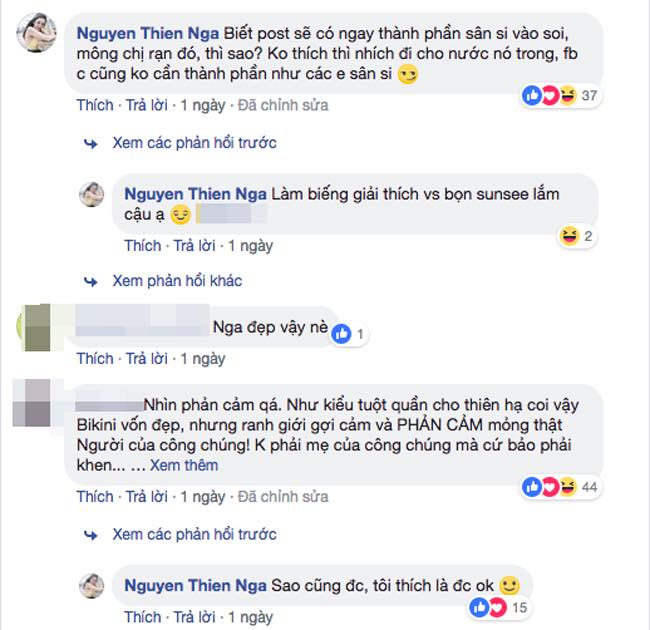Expand "Xem phản hồi khác" replies
This screenshot has height=630, width=650.
177,280
